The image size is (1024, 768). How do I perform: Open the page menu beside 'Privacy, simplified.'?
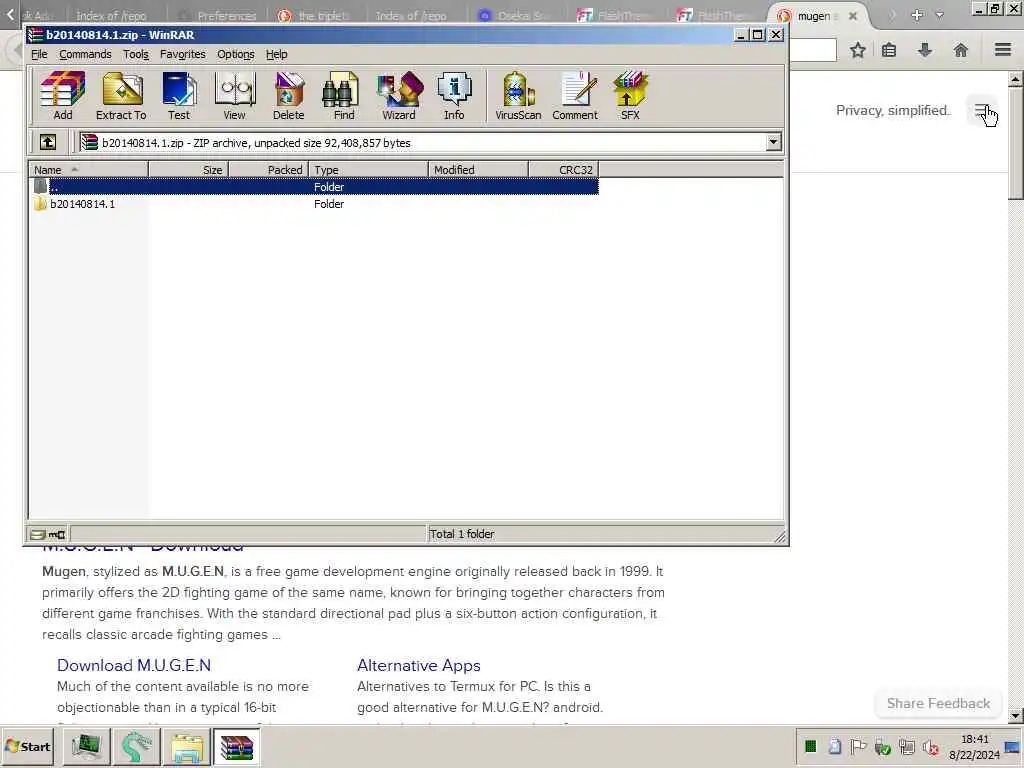click(x=982, y=111)
